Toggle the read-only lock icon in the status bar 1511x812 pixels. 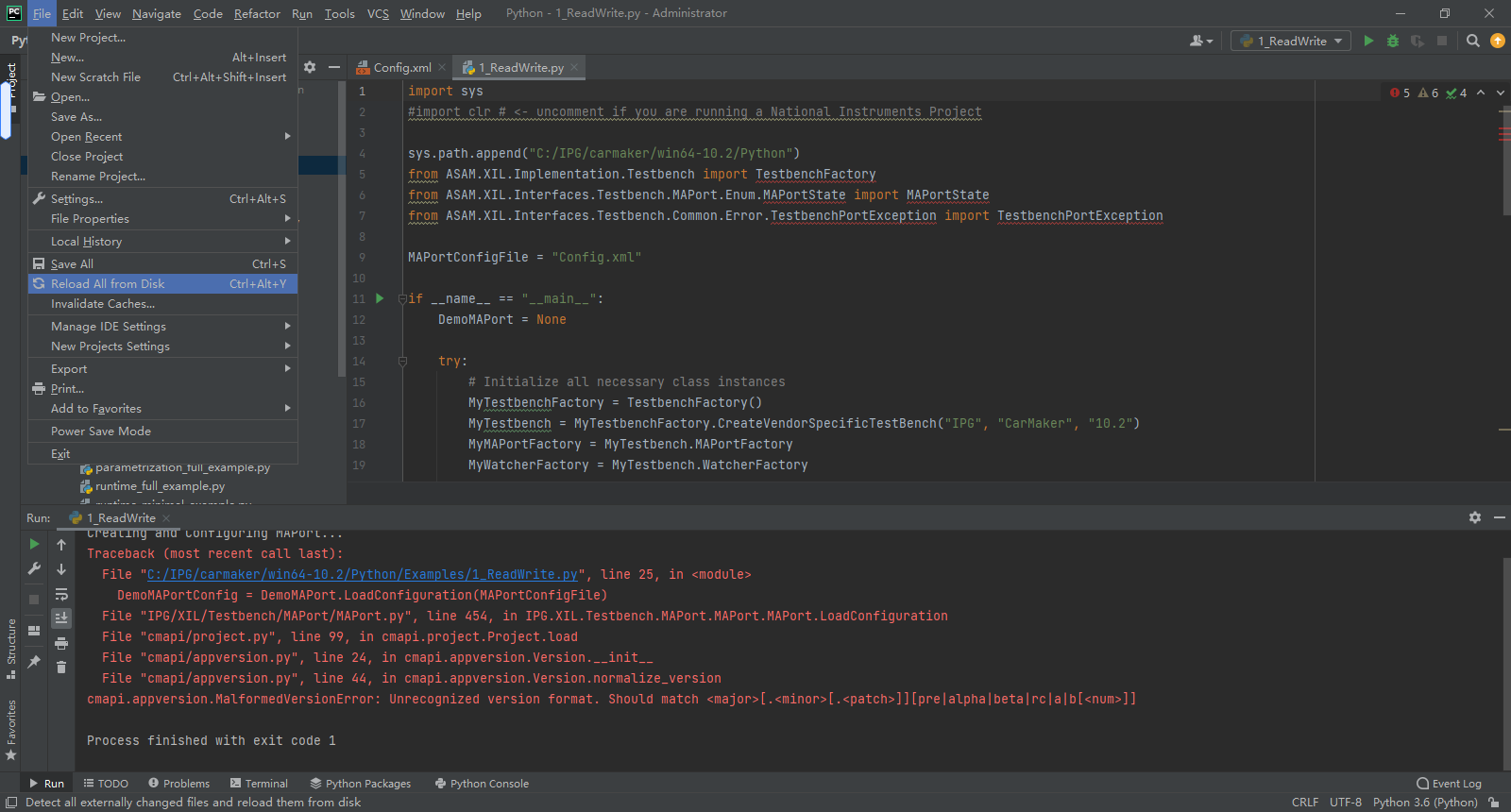click(x=1494, y=803)
